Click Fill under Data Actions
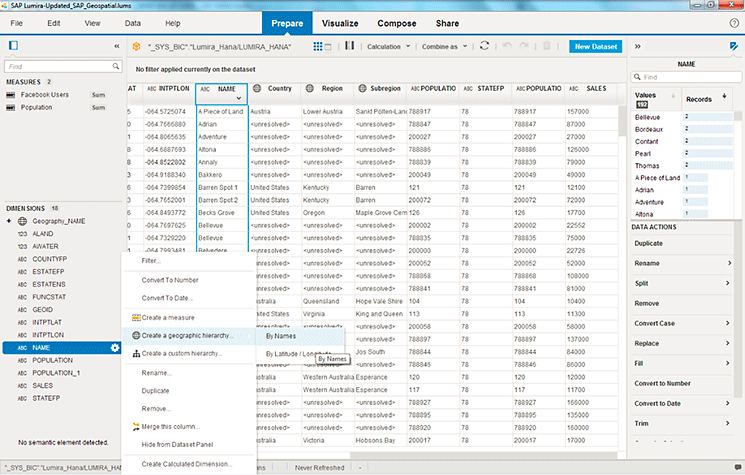The image size is (745, 475). pyautogui.click(x=639, y=363)
